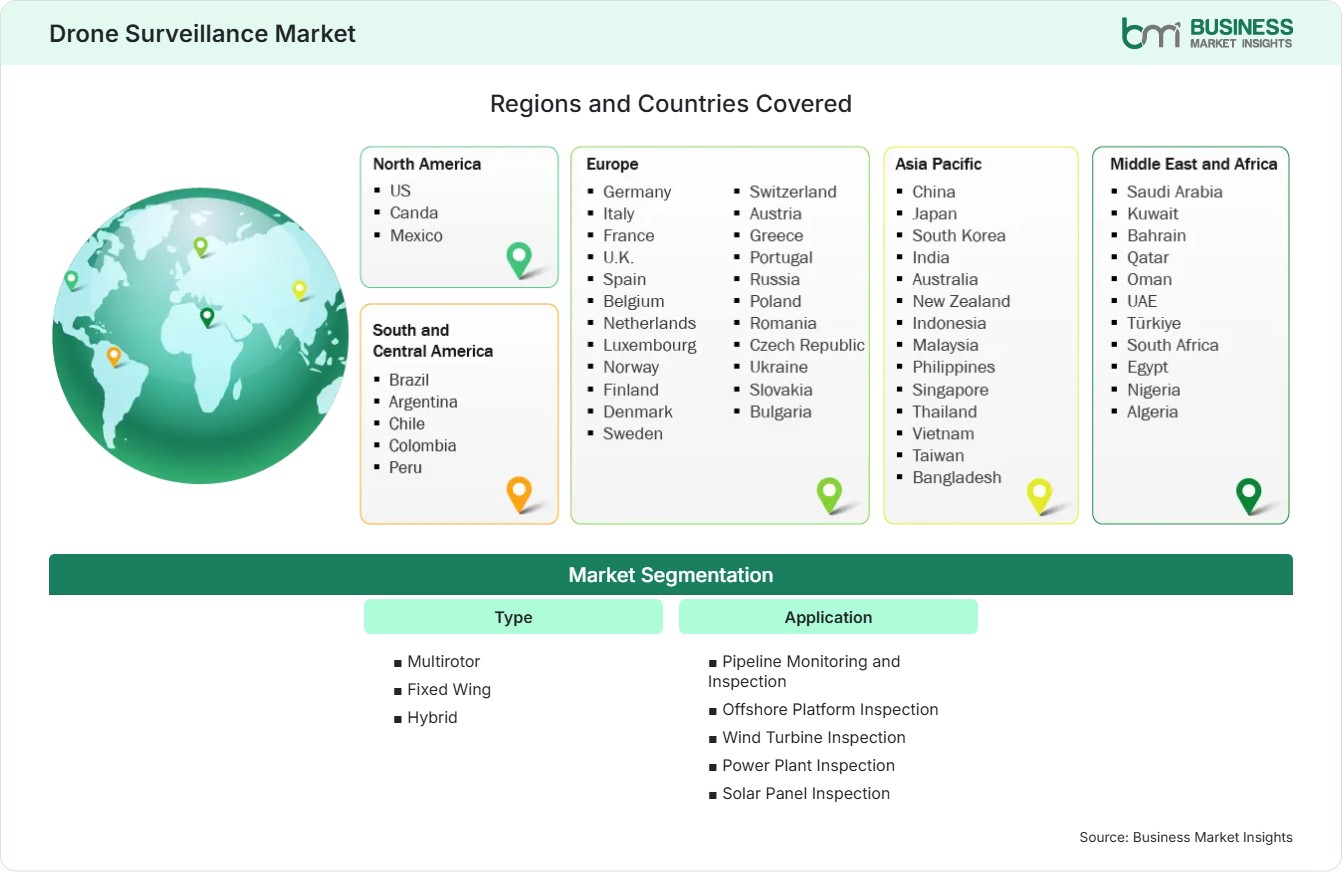Click 'Switzerland' in Europe list
This screenshot has height=872, width=1342.
pos(793,192)
